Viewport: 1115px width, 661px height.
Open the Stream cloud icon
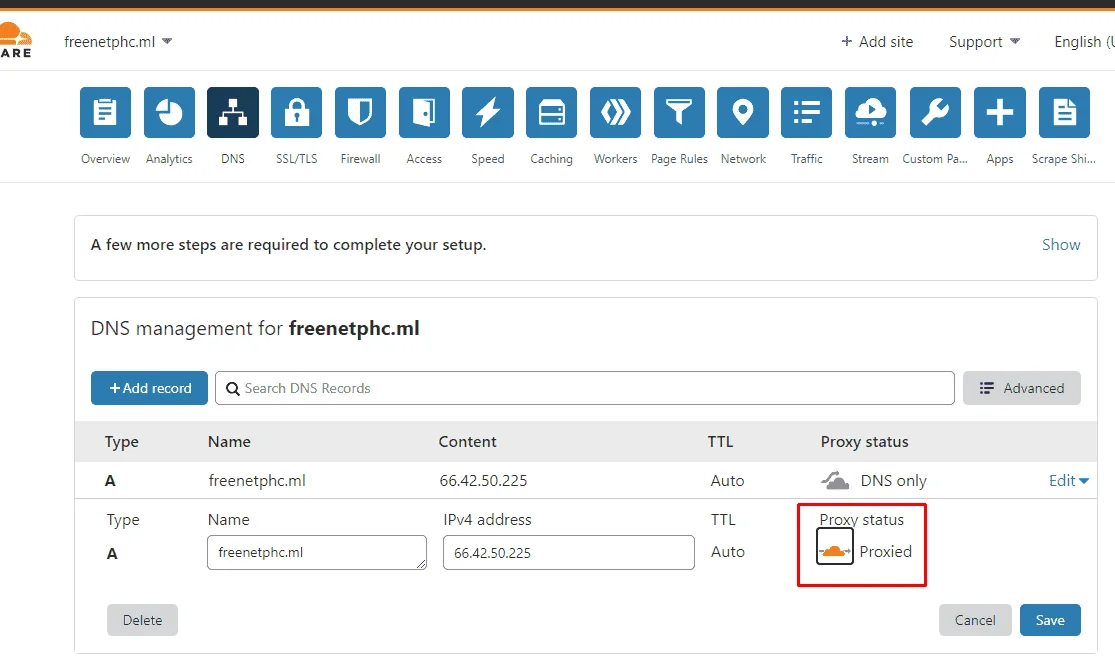pyautogui.click(x=870, y=112)
